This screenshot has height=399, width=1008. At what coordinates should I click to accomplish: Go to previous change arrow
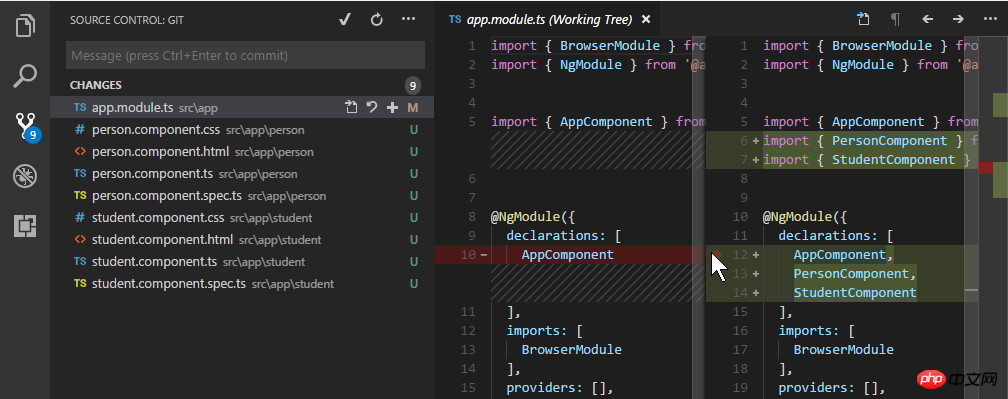[927, 19]
